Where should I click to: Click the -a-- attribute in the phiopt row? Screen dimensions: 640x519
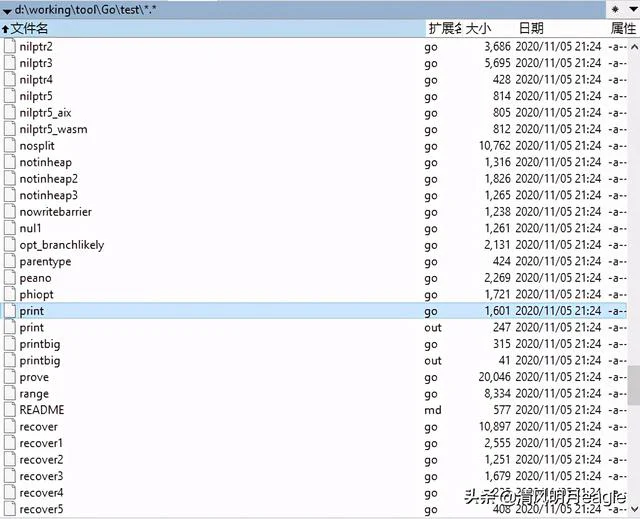click(618, 294)
